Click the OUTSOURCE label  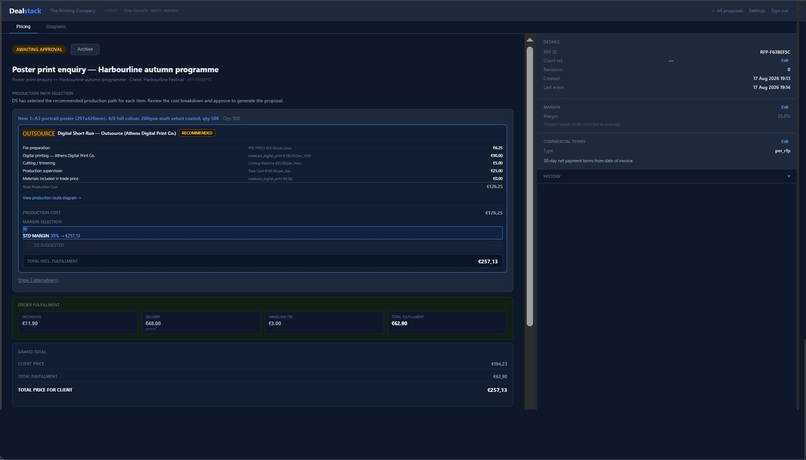[x=39, y=134]
